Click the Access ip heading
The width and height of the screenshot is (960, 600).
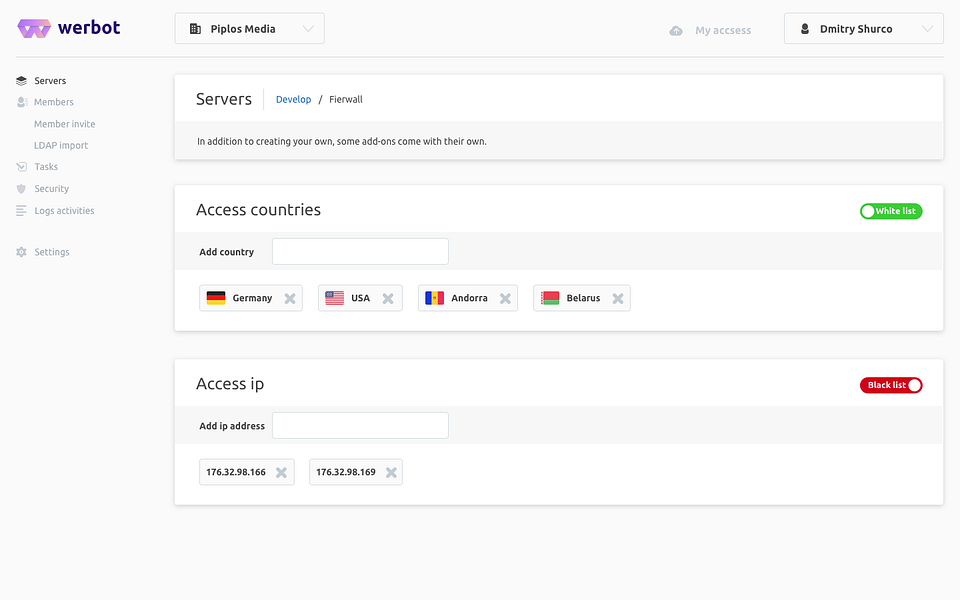pyautogui.click(x=230, y=384)
